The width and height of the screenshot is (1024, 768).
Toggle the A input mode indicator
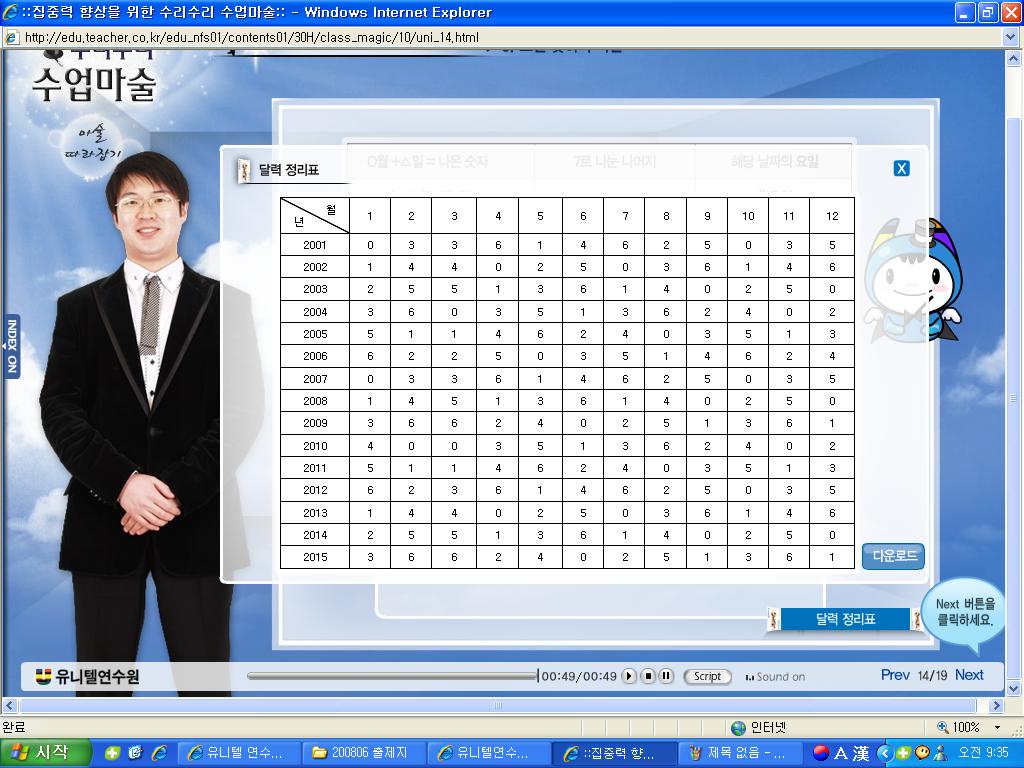point(841,753)
